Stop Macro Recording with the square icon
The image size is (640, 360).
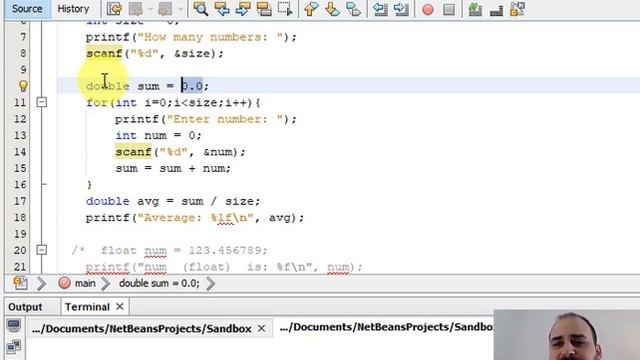click(x=449, y=9)
